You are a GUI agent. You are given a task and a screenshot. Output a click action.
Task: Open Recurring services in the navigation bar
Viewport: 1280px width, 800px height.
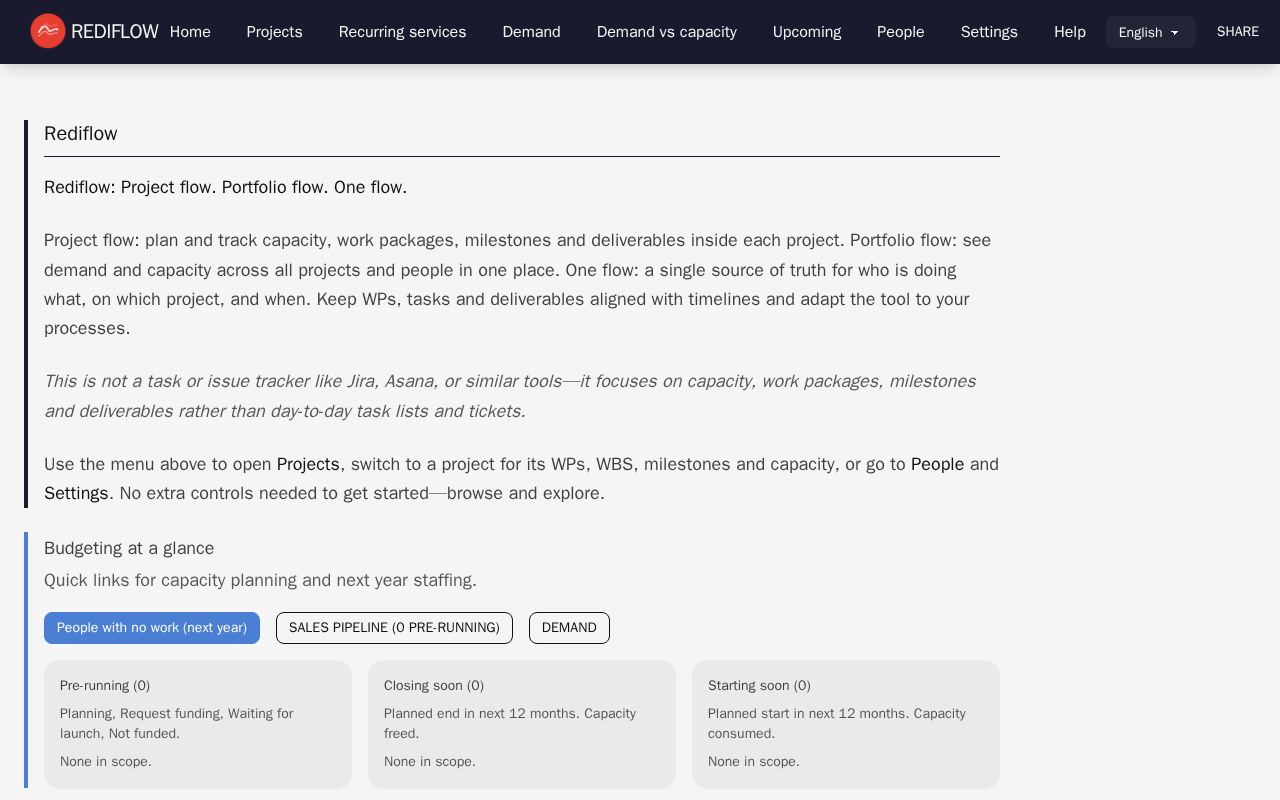[x=402, y=32]
